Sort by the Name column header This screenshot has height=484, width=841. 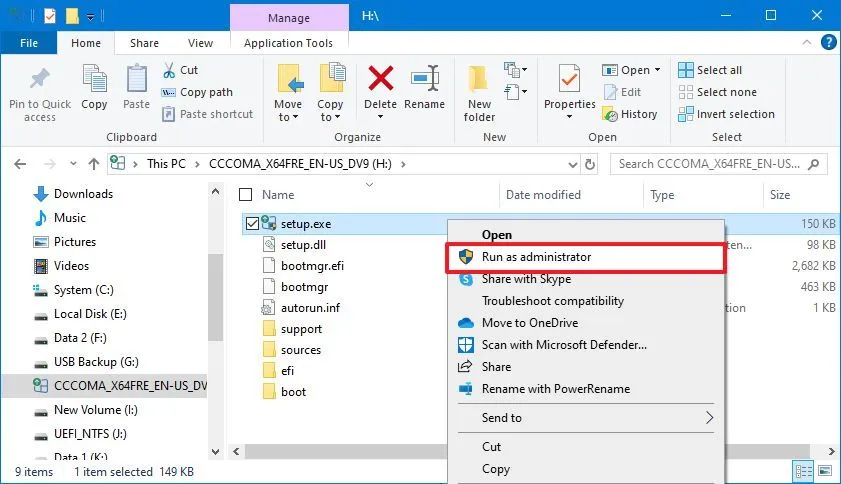[278, 195]
